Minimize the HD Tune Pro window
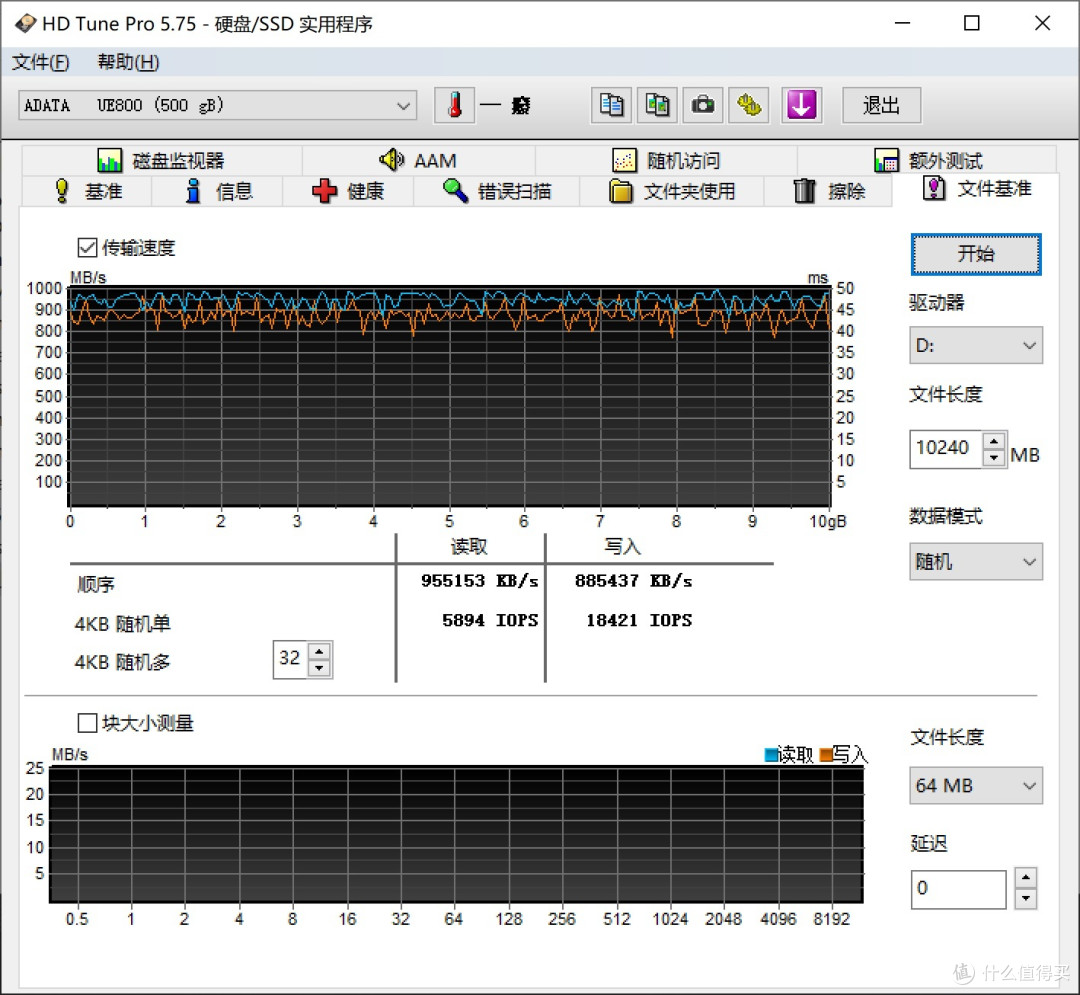The height and width of the screenshot is (995, 1080). (902, 23)
